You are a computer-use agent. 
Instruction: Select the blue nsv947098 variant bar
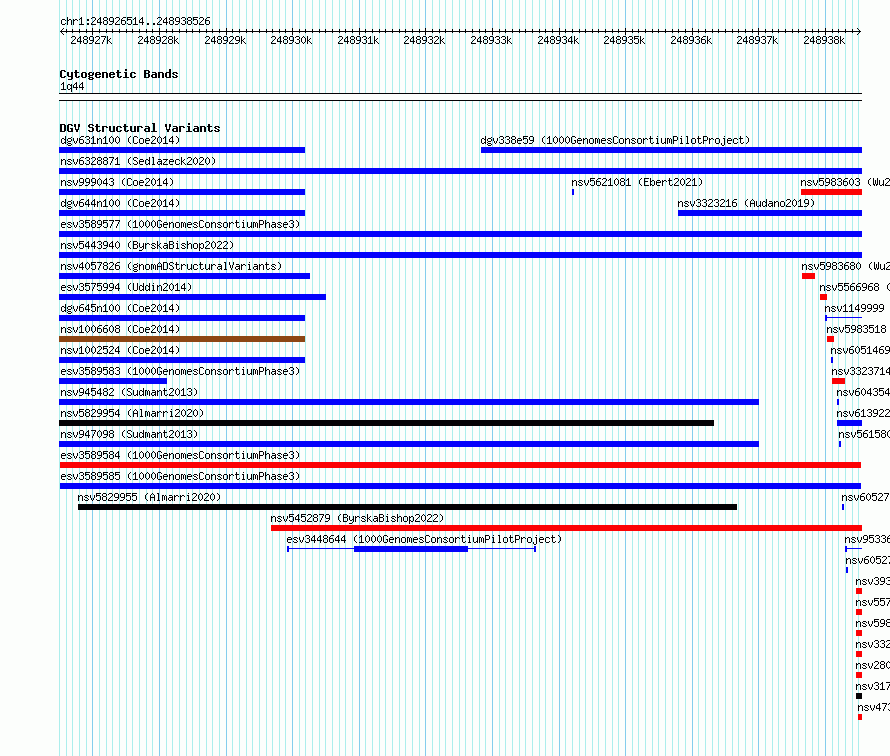(x=409, y=444)
